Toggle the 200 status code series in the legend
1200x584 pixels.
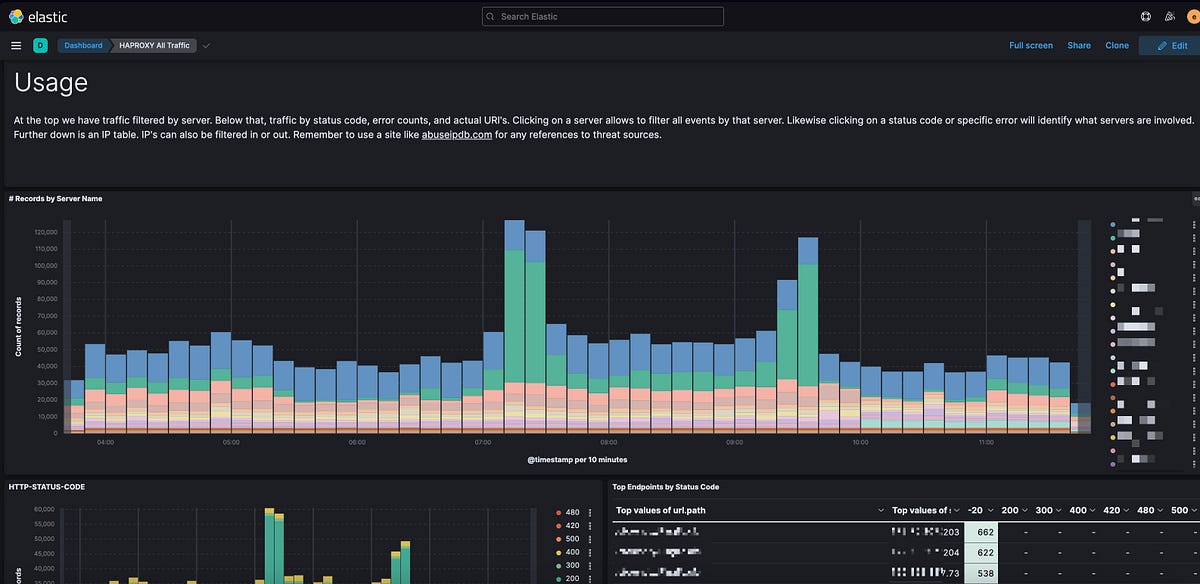[570, 577]
